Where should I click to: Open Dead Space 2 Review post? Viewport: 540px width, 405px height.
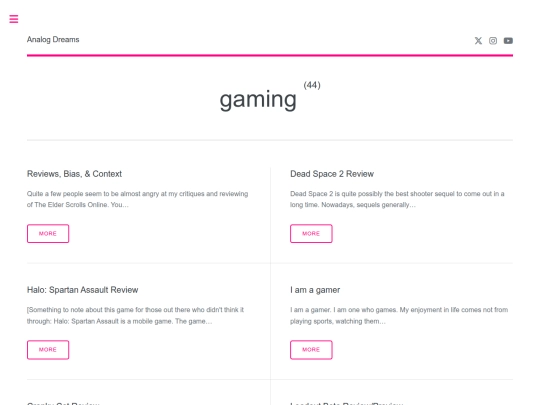[x=332, y=174]
